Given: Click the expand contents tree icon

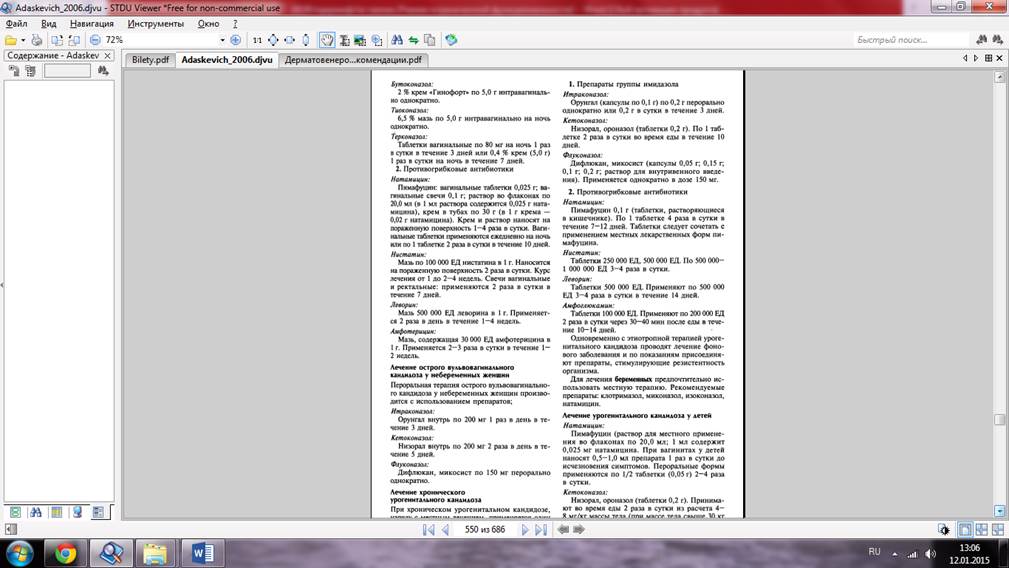Looking at the screenshot, I should pos(14,71).
